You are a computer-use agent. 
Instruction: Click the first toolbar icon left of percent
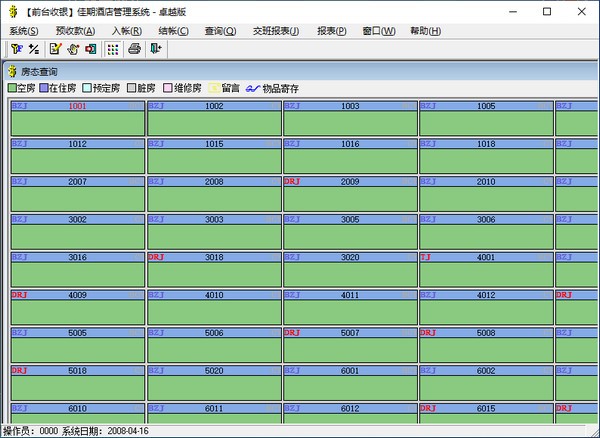pyautogui.click(x=17, y=49)
